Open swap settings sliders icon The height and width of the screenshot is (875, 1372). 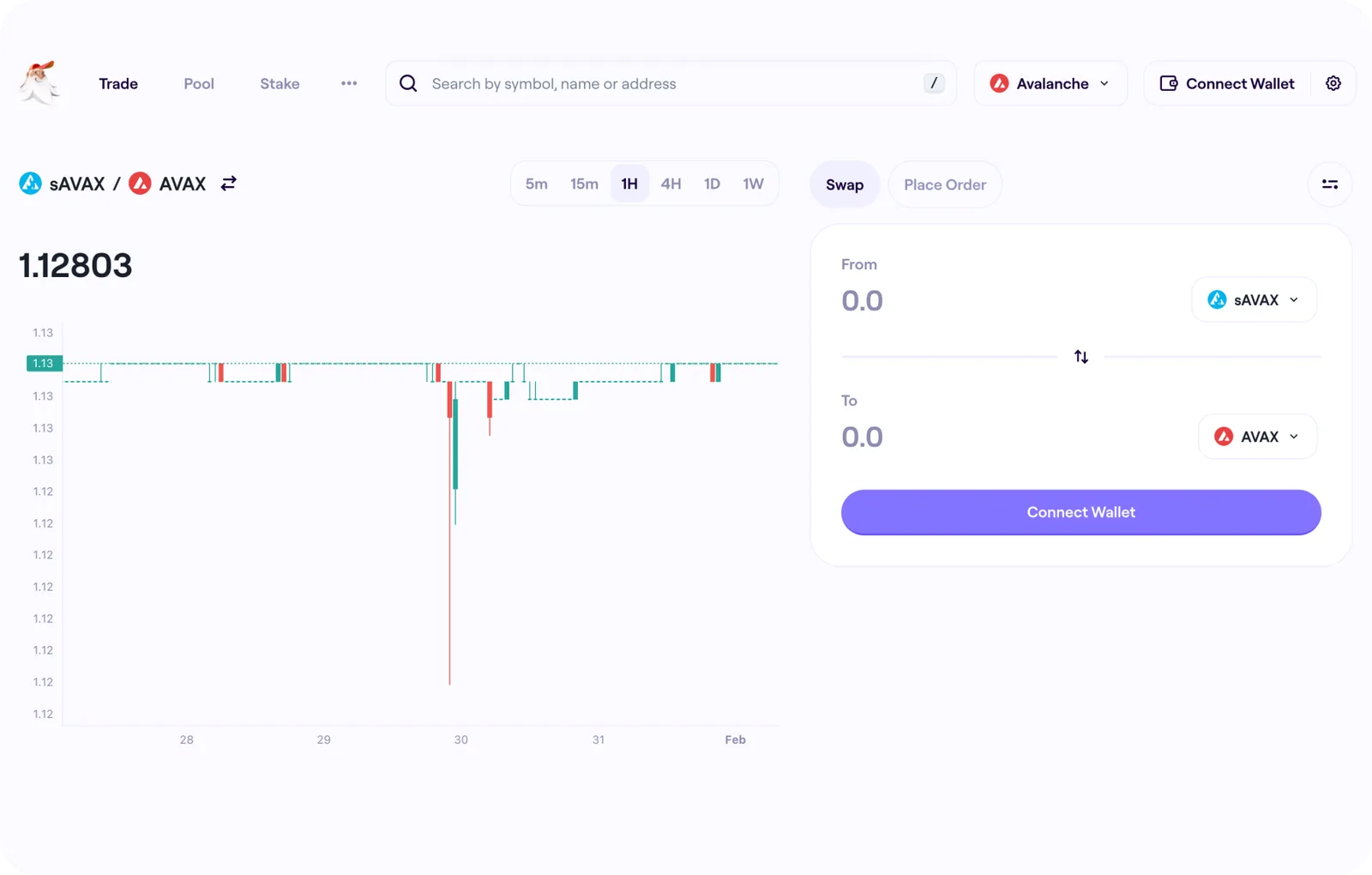point(1330,184)
